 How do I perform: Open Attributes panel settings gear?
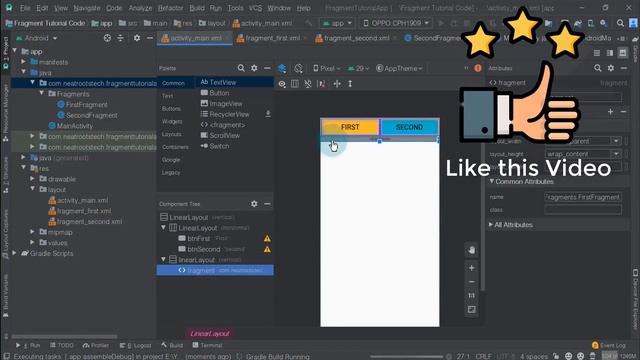[x=611, y=68]
